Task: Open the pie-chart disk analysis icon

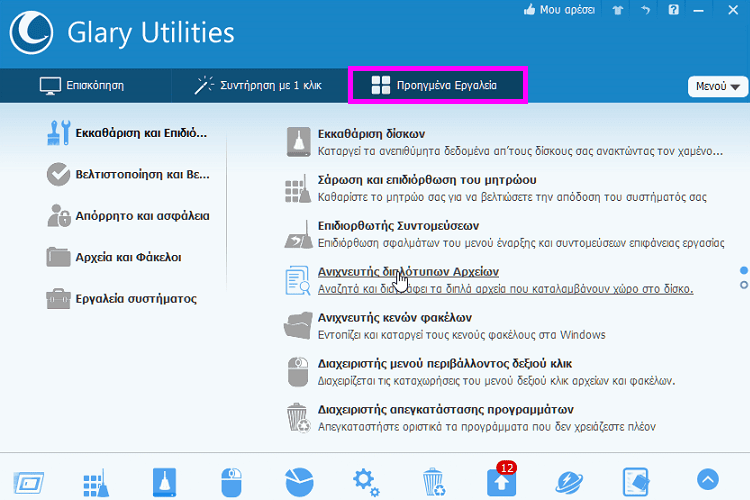Action: (x=299, y=482)
